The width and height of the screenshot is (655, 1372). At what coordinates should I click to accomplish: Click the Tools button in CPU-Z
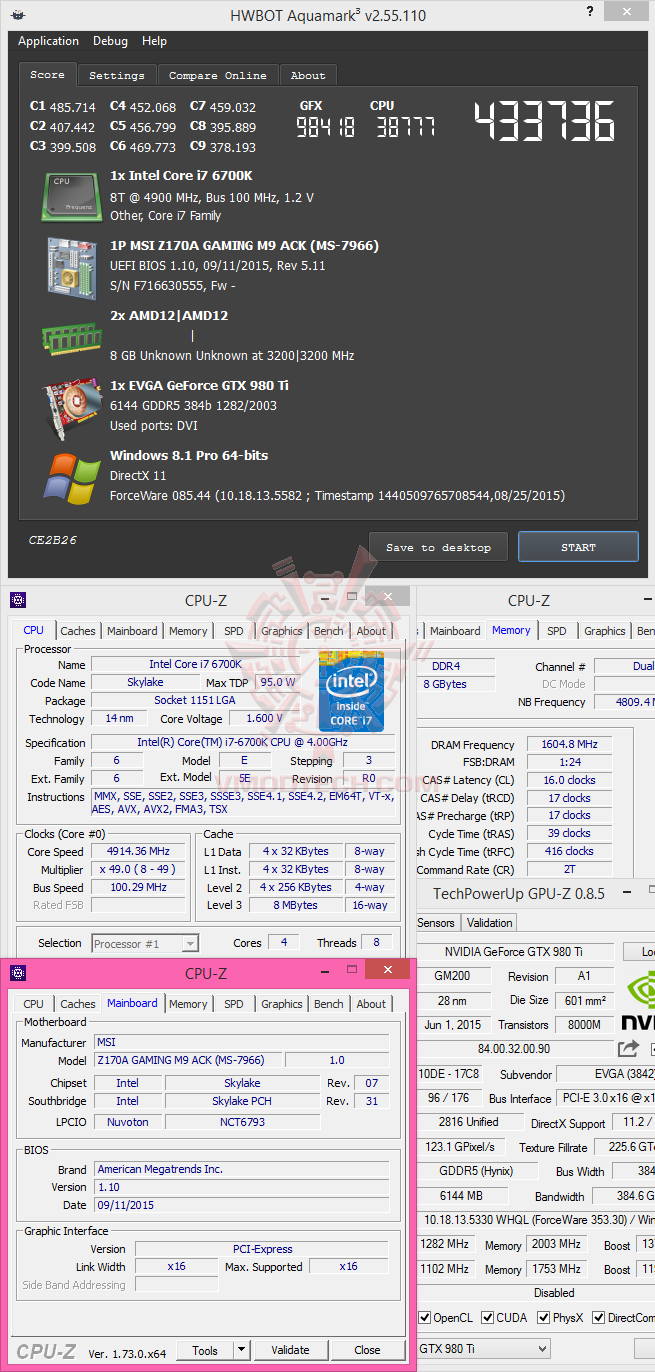[x=205, y=1350]
